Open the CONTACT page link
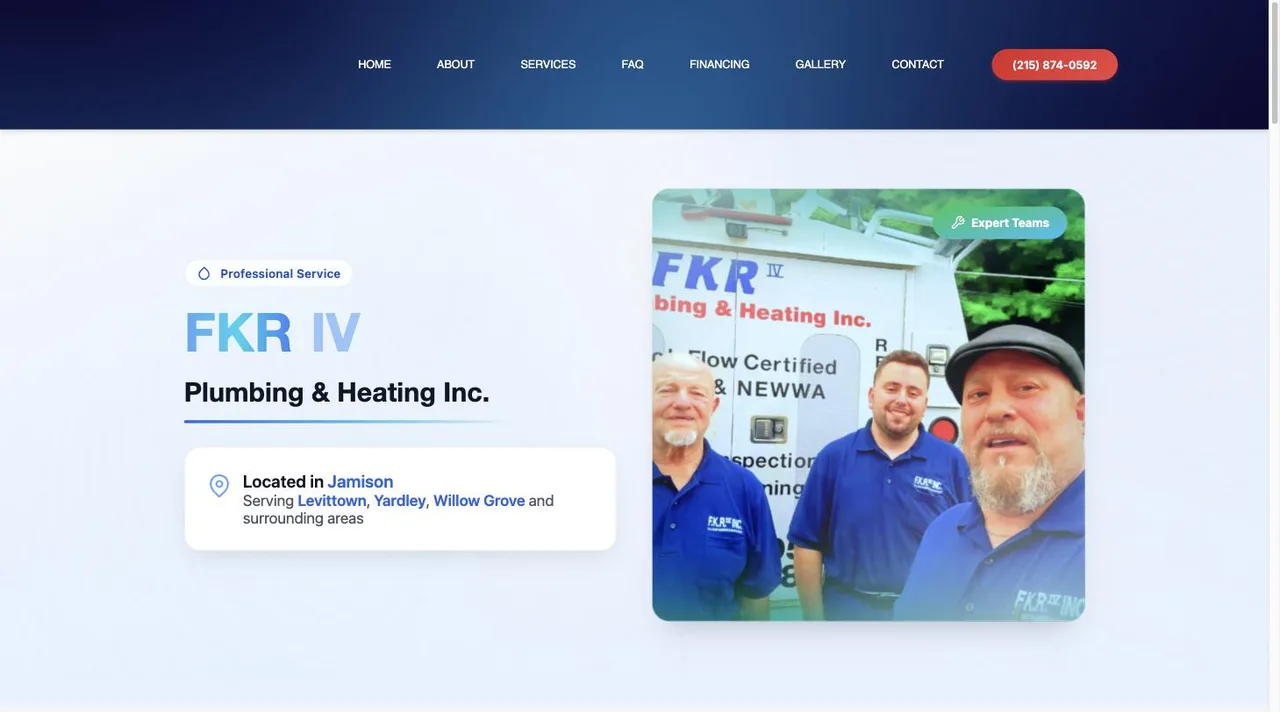1280x712 pixels. [x=917, y=64]
